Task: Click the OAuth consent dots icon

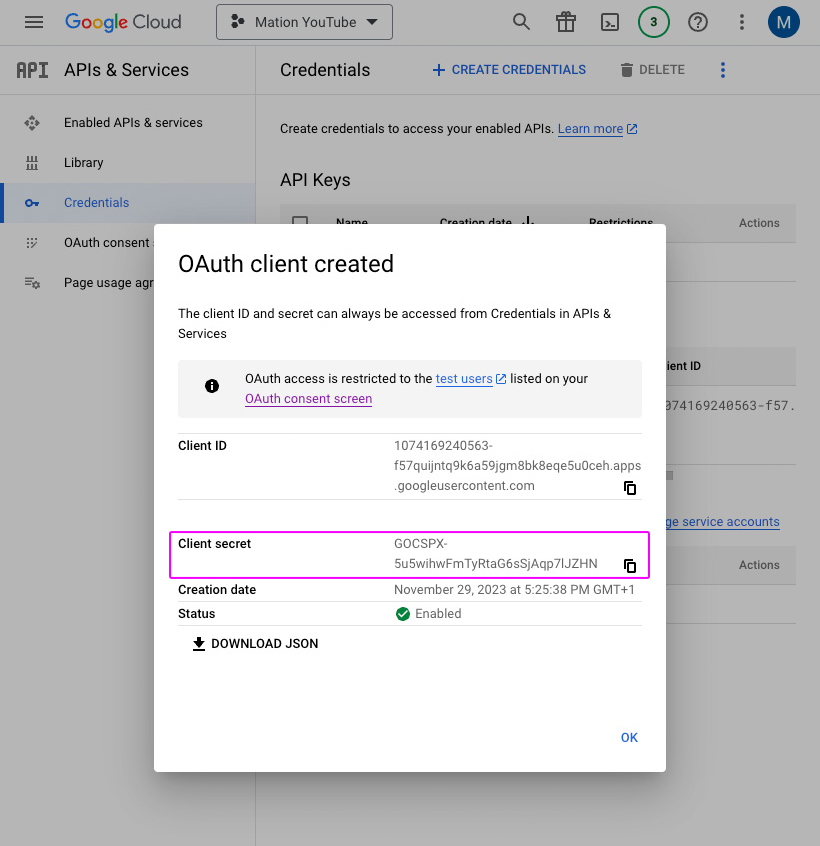Action: click(32, 243)
